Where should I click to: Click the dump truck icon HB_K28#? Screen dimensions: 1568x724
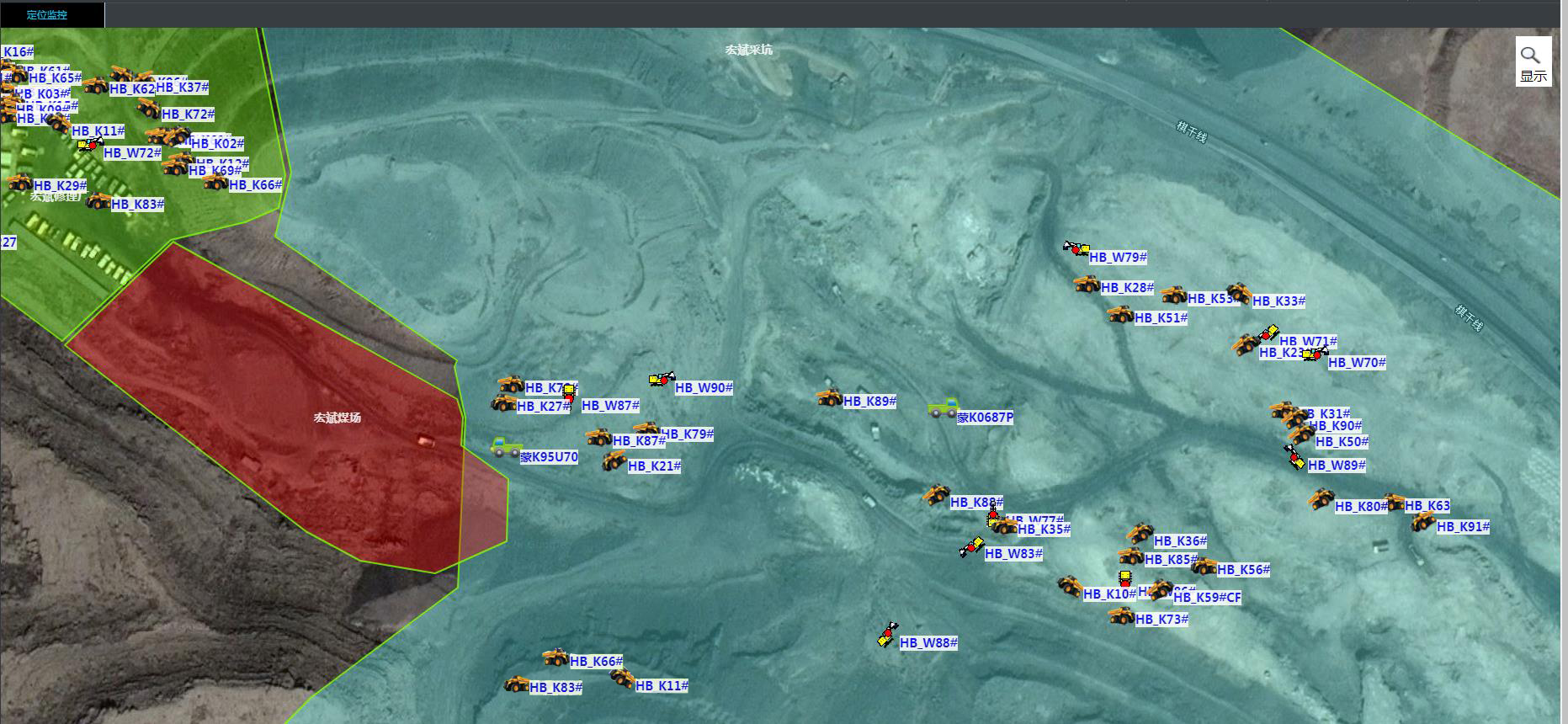point(1087,285)
